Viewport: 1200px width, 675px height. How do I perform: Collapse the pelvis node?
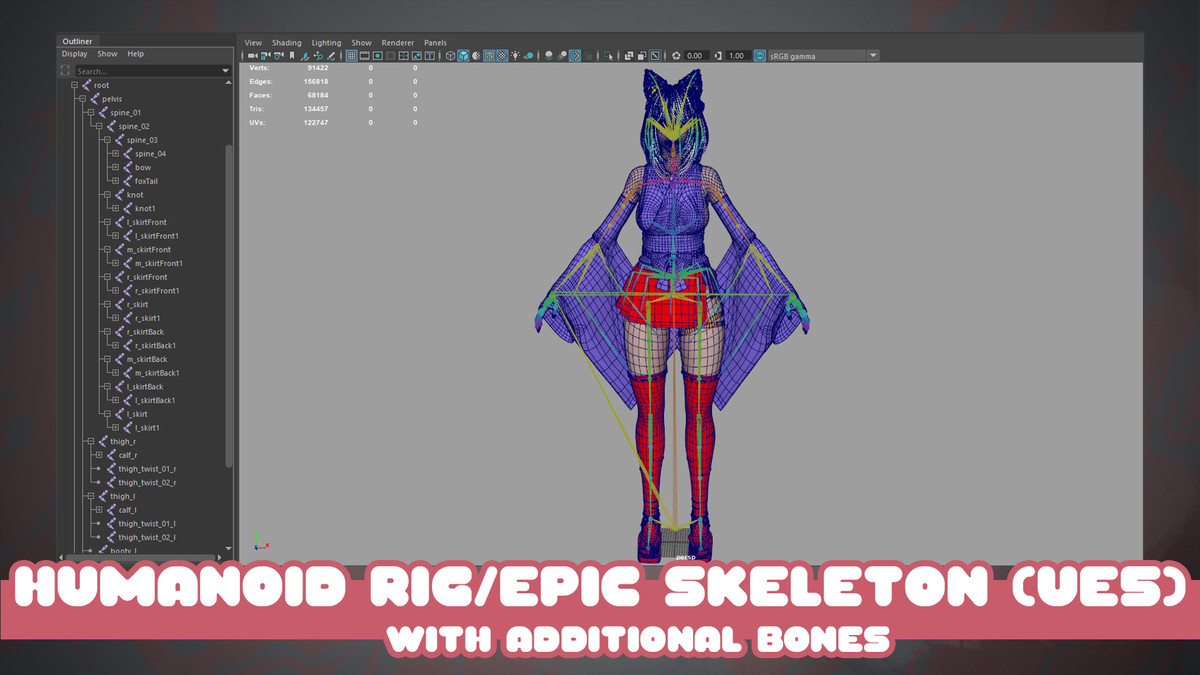[x=82, y=99]
